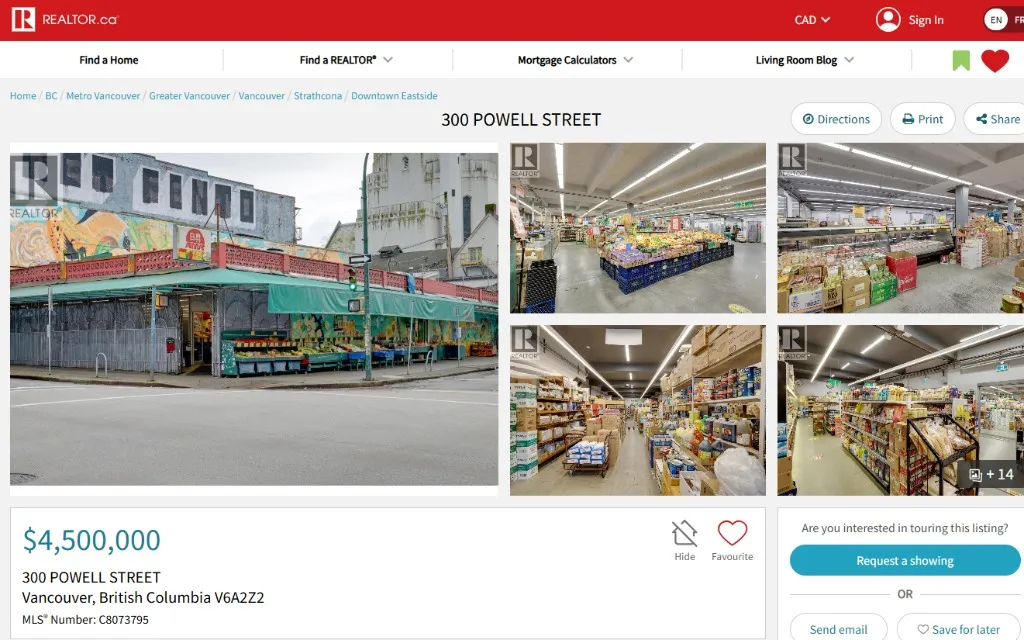Click the REALTOR.ca logo
1024x640 pixels.
[x=64, y=19]
